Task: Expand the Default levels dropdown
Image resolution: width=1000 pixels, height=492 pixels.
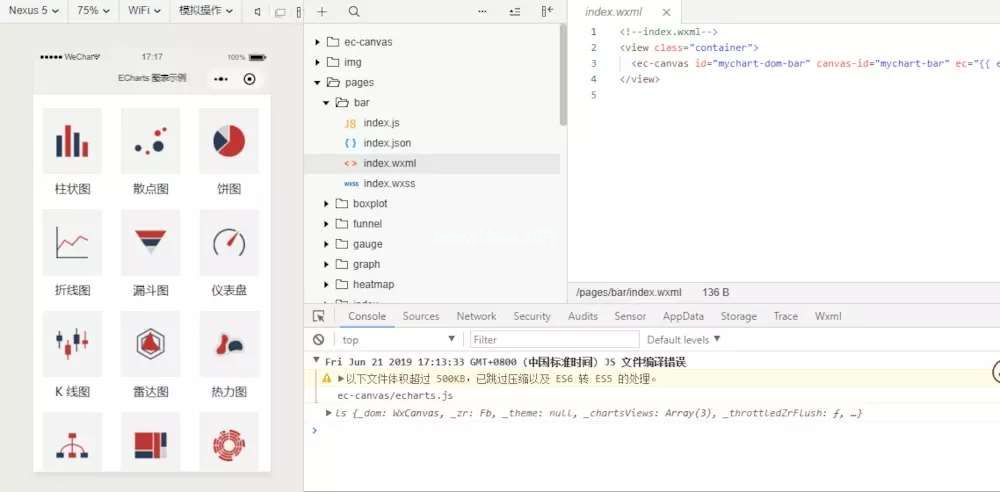Action: coord(684,340)
